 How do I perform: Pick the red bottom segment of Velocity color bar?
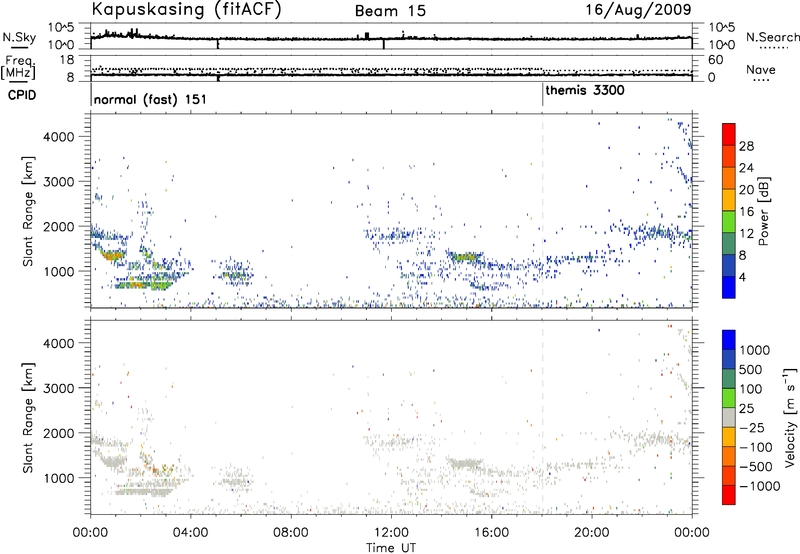[x=729, y=495]
